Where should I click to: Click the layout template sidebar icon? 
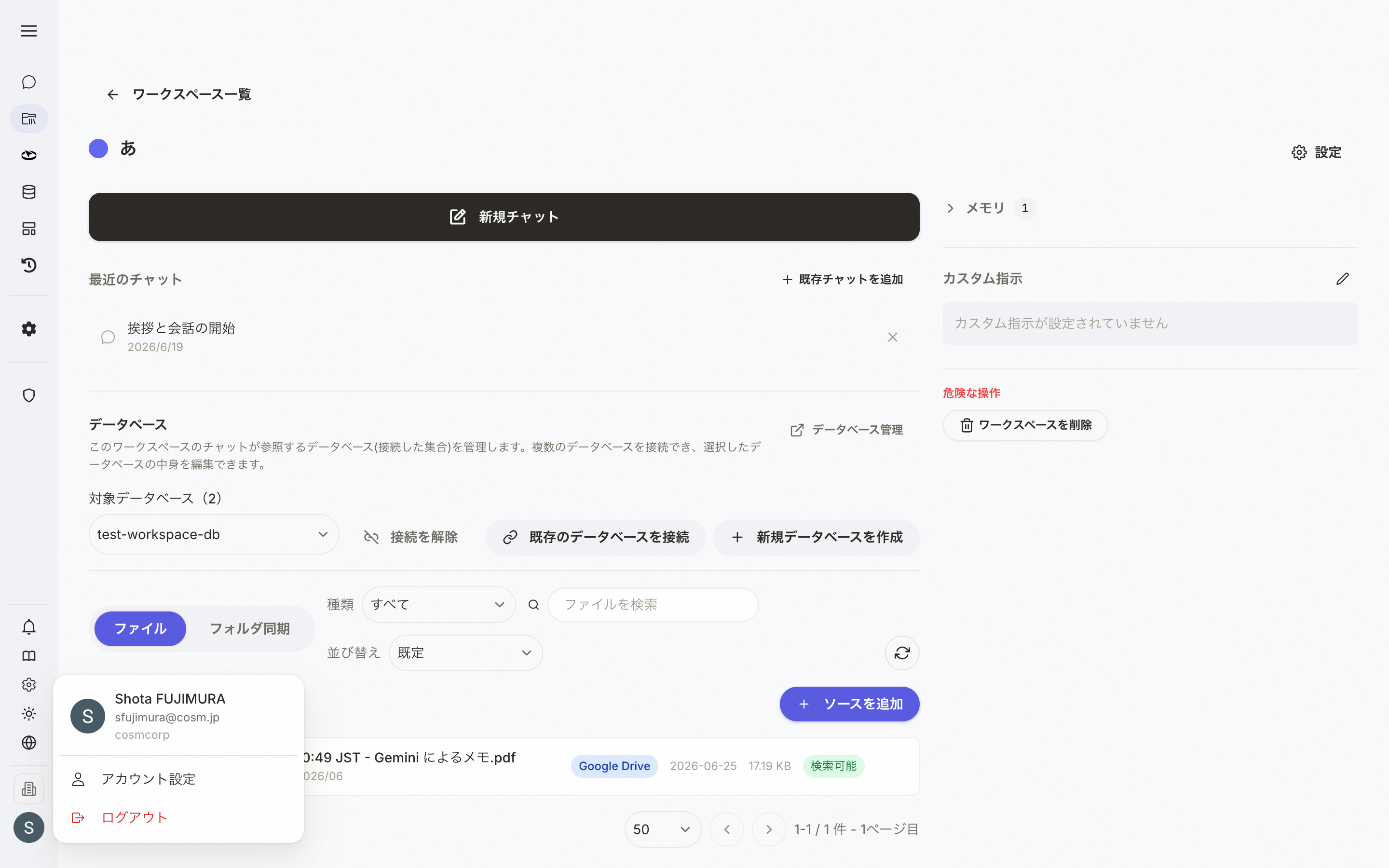[x=29, y=229]
